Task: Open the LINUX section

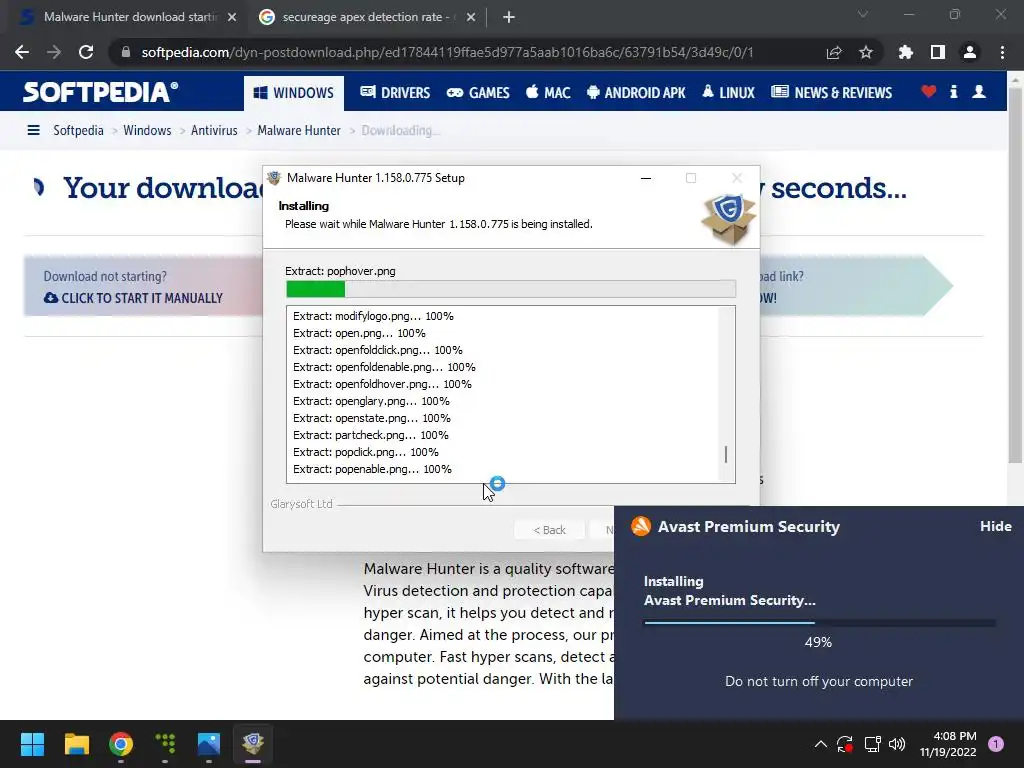Action: [x=728, y=93]
